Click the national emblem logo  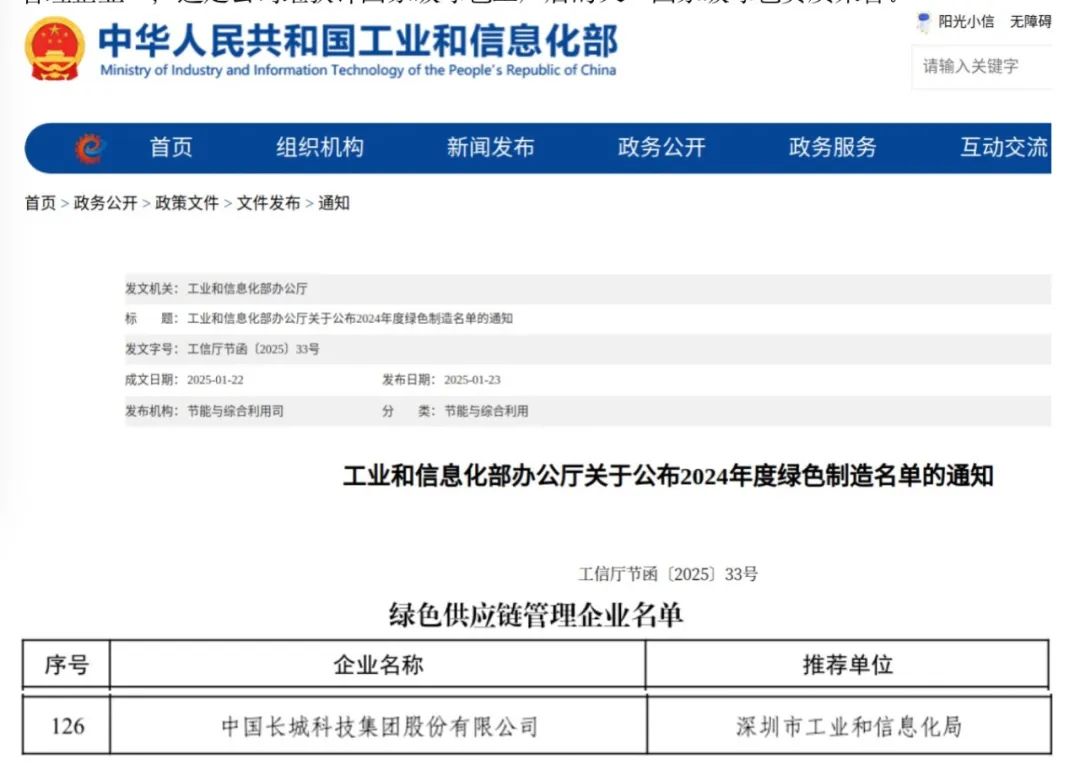click(x=54, y=49)
